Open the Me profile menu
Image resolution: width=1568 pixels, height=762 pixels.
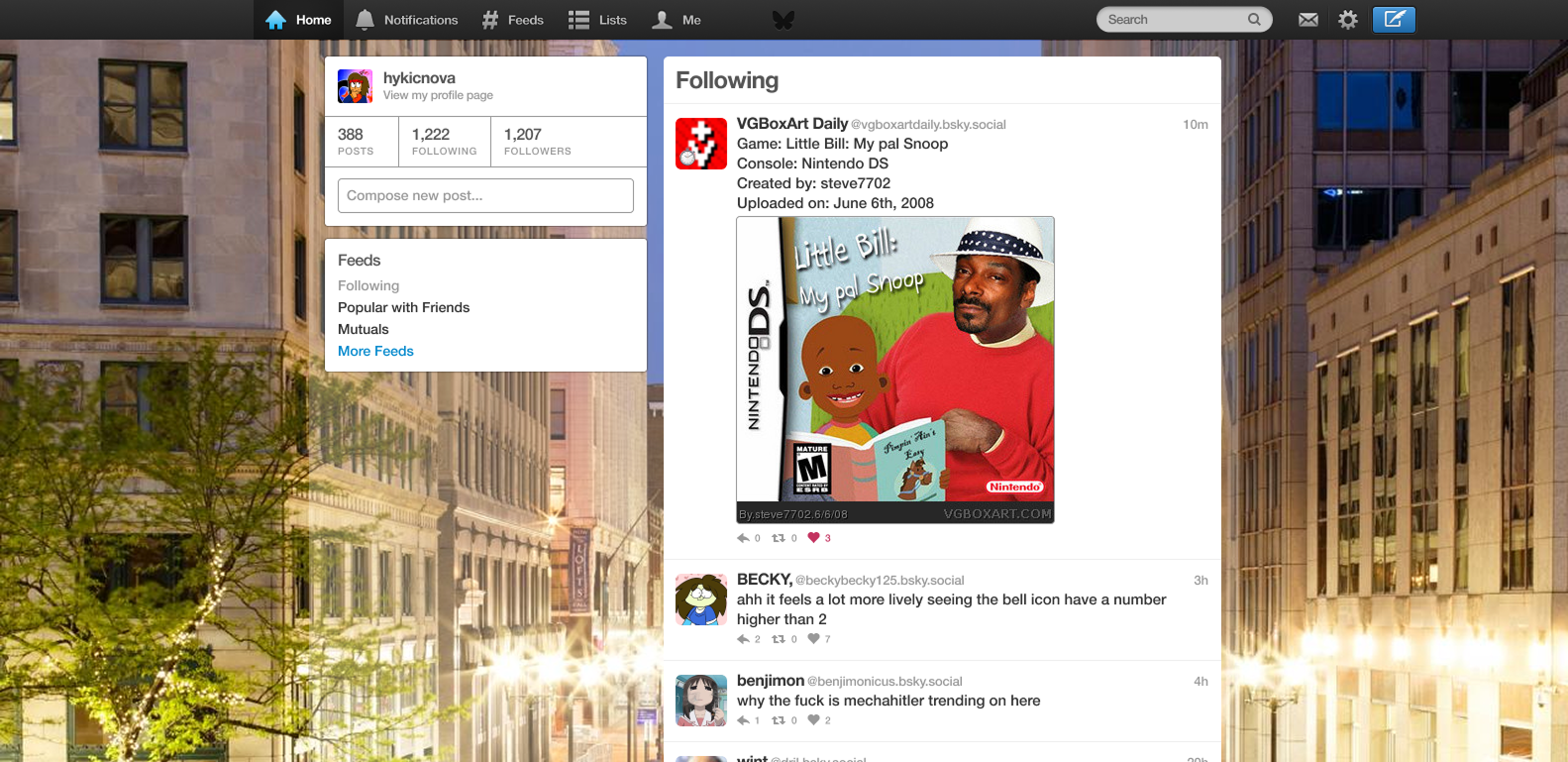[x=677, y=20]
